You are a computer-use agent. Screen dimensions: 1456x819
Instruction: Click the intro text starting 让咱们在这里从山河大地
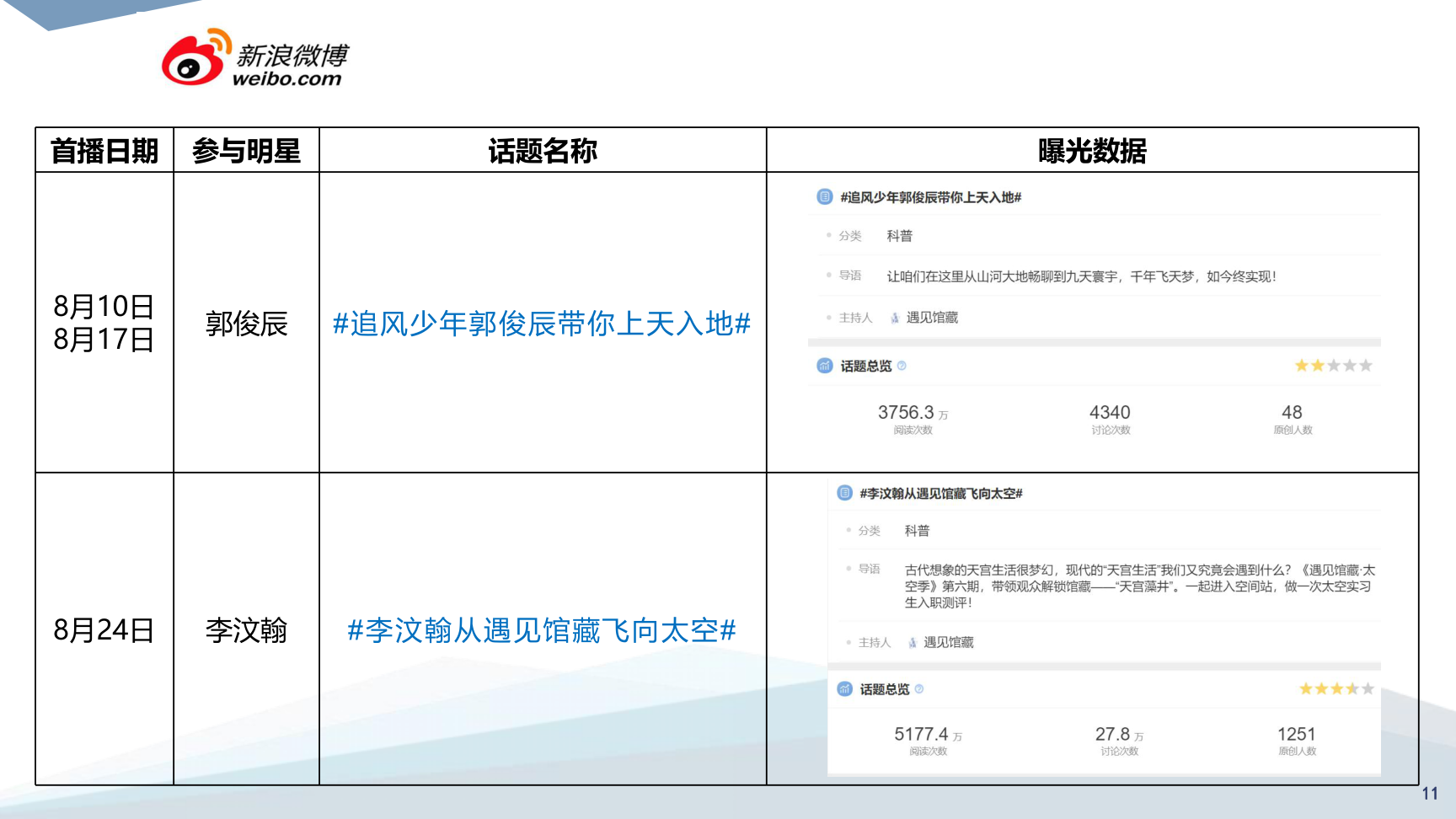1081,276
